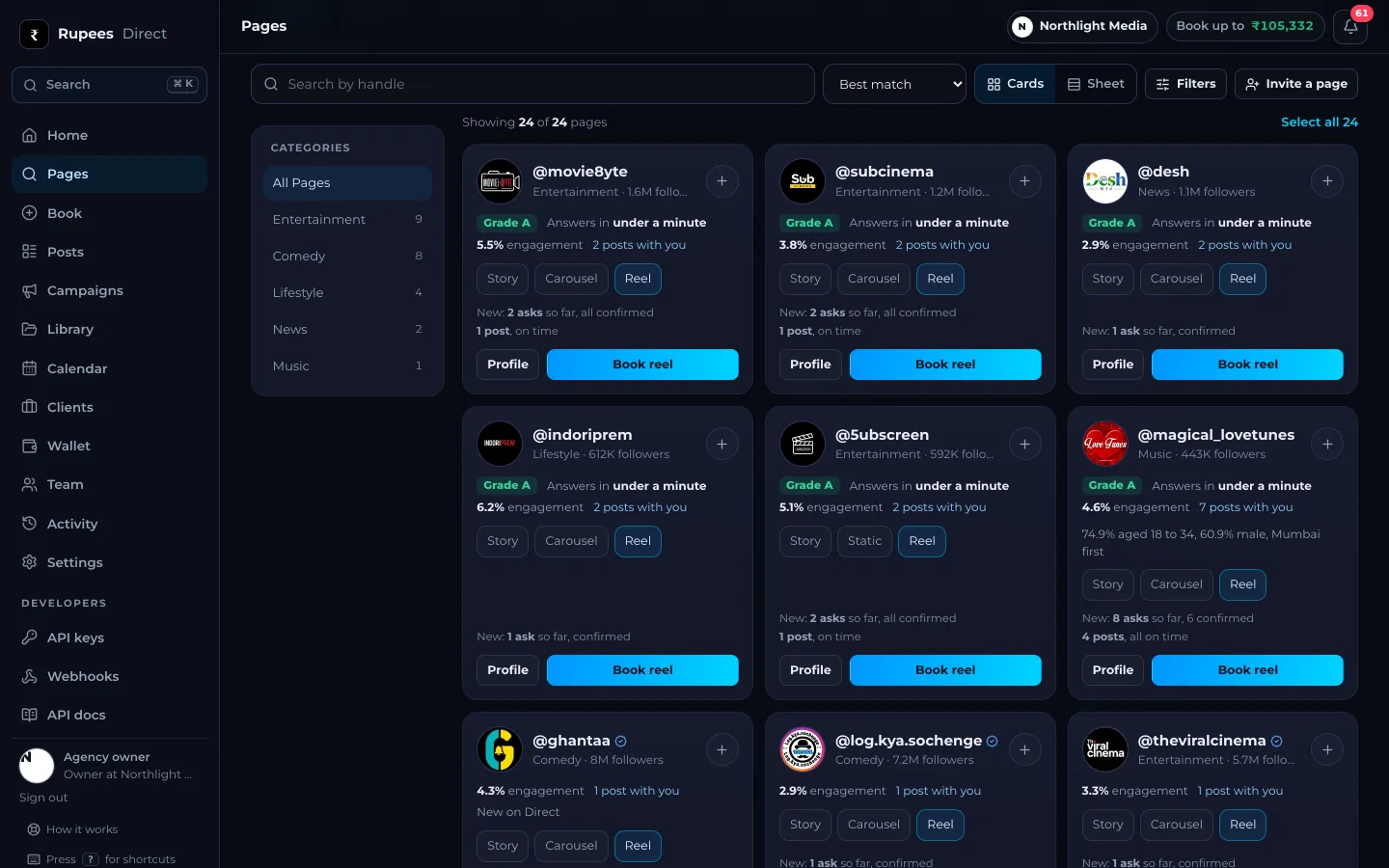Open the Calendar sidebar icon
This screenshot has height=868, width=1389.
click(x=30, y=368)
